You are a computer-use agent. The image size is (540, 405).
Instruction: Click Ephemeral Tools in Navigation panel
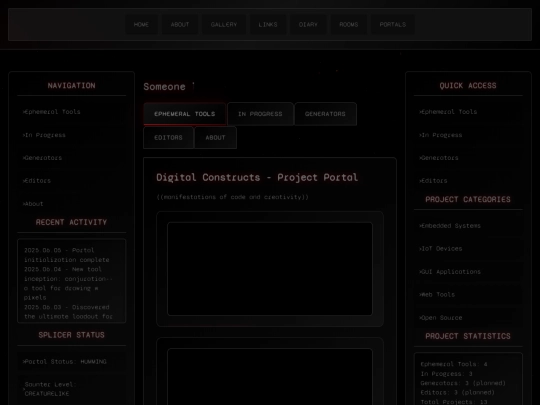[x=72, y=112]
